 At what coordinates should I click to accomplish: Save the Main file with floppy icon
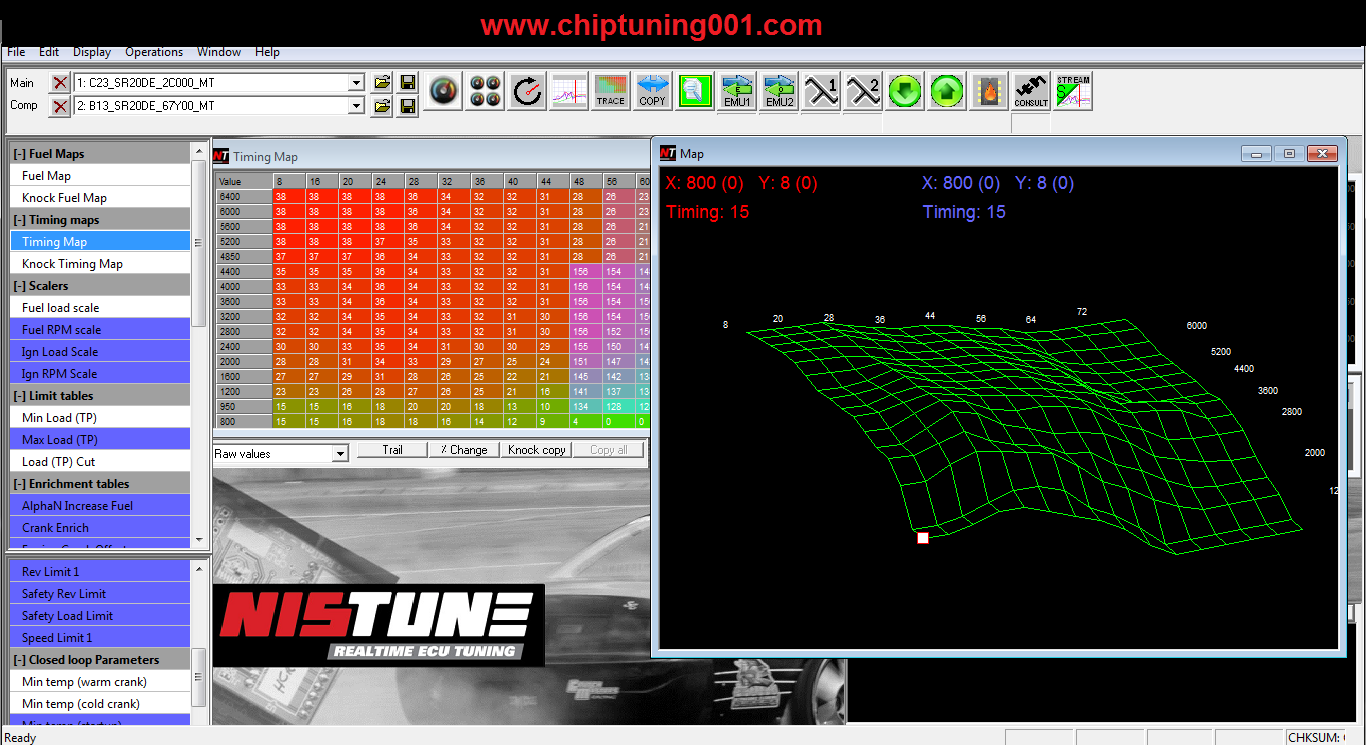pos(408,82)
